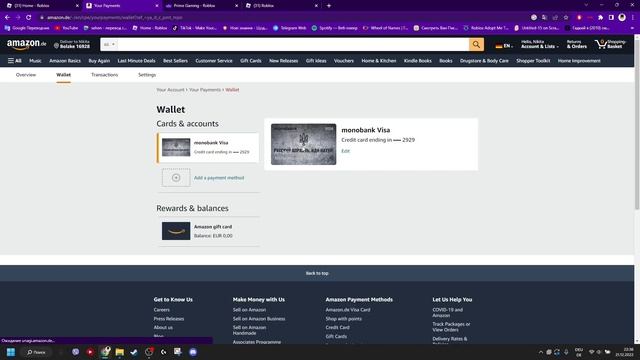Click the Amazon.de logo

pyautogui.click(x=27, y=44)
